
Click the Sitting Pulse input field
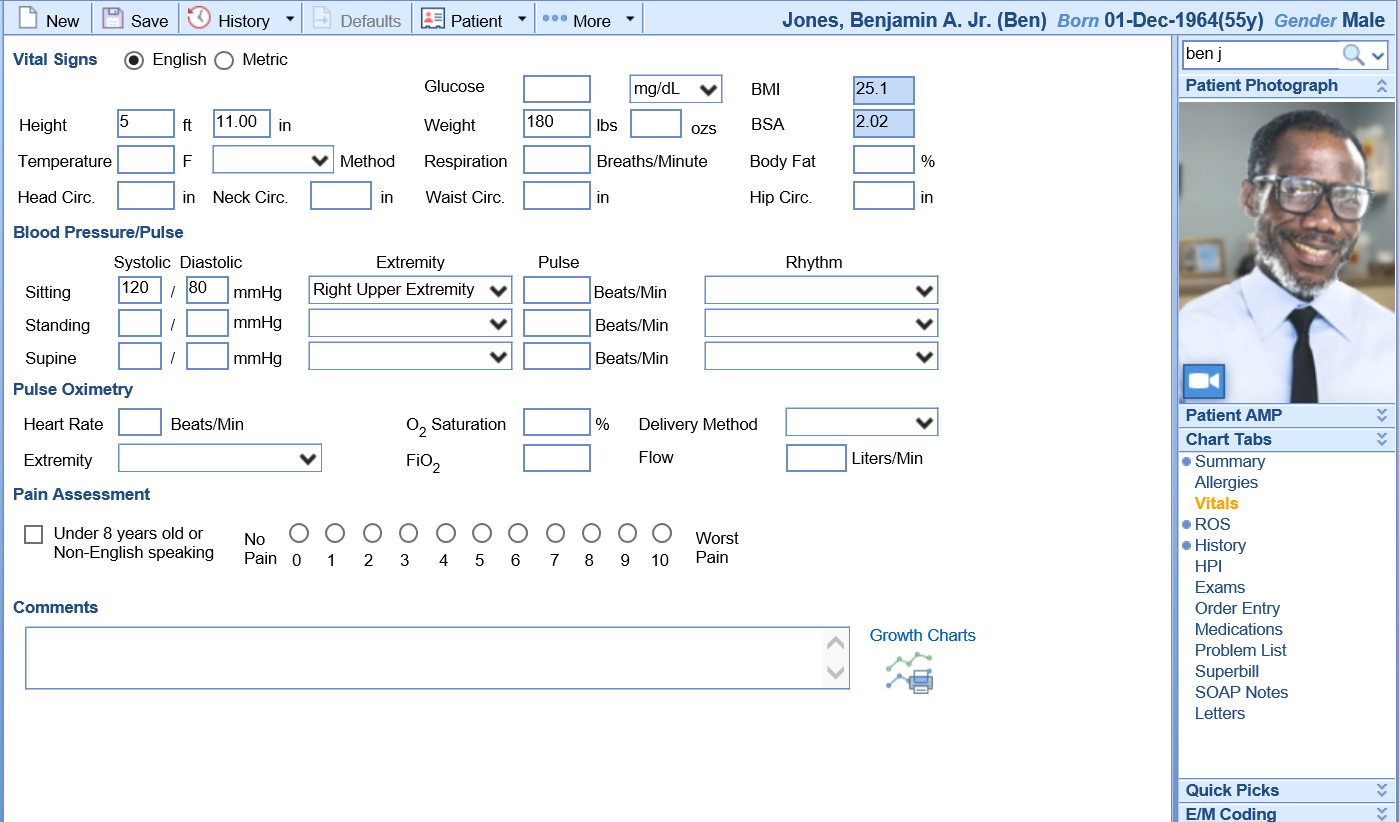(x=557, y=290)
